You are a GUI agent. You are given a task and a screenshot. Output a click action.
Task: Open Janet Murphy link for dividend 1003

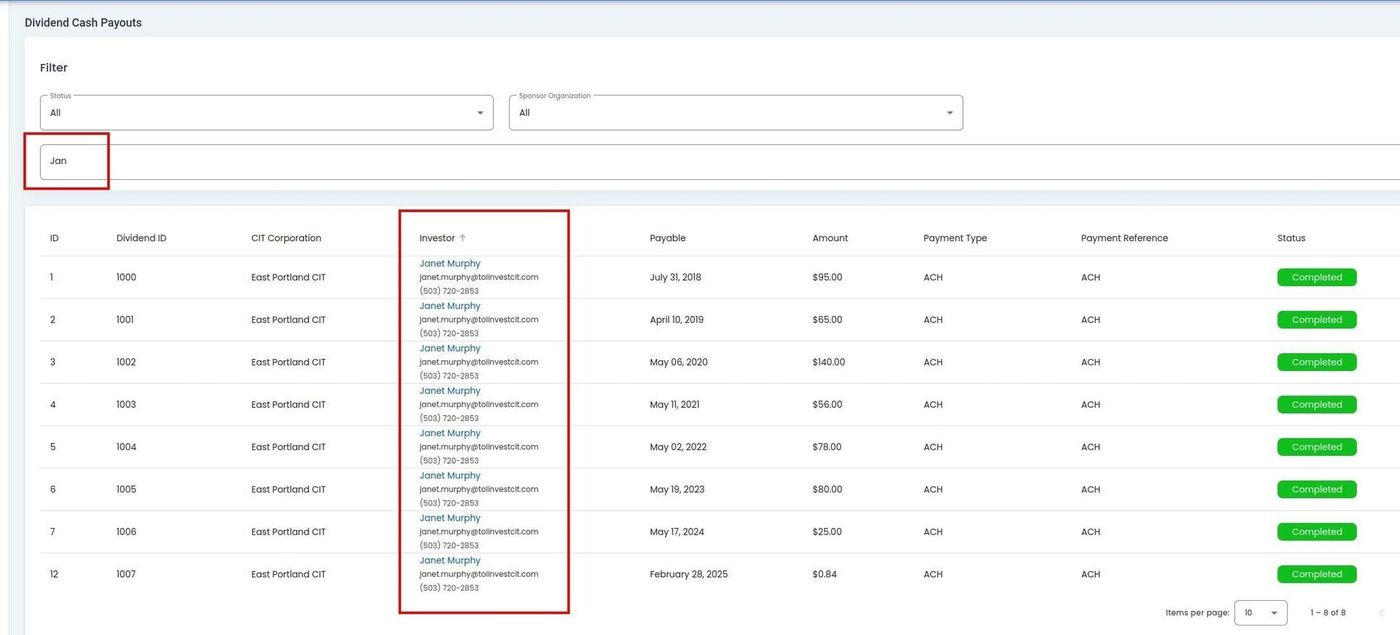[x=449, y=391]
